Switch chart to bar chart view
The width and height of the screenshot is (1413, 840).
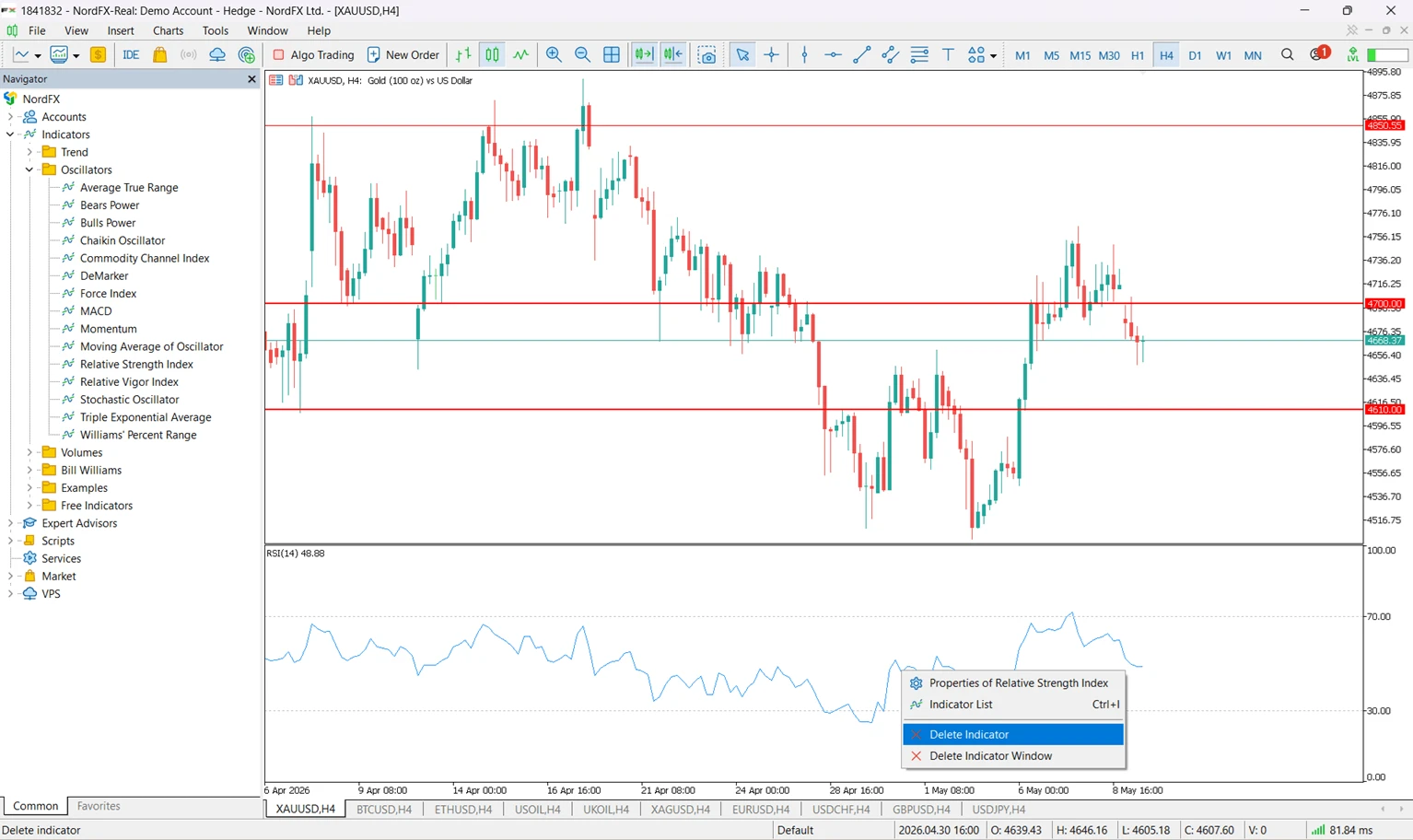coord(463,55)
